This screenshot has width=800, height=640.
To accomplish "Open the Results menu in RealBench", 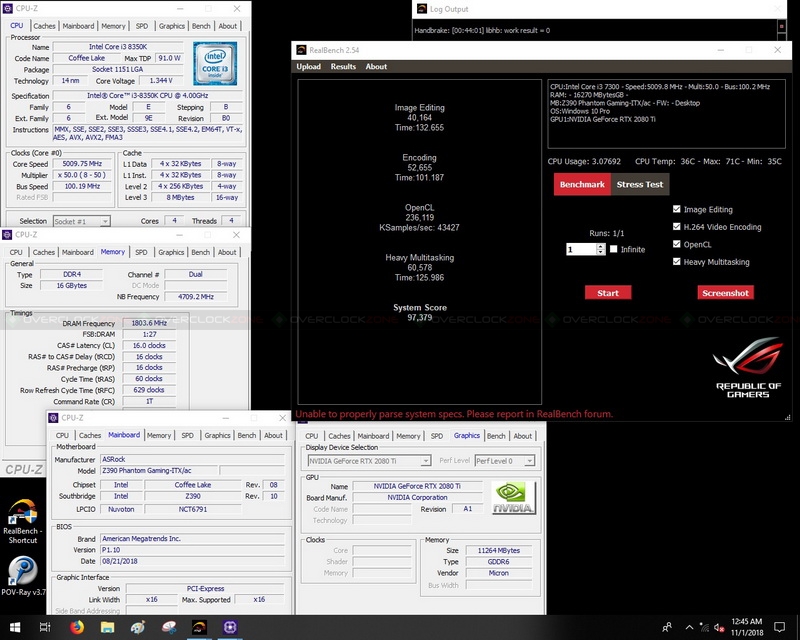I will click(x=343, y=66).
